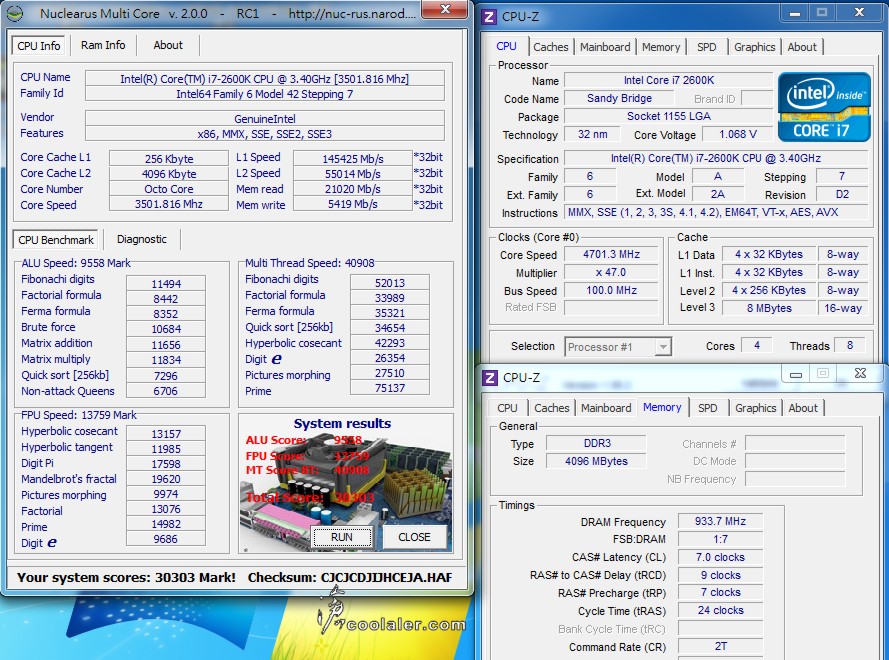Viewport: 889px width, 660px height.
Task: Click the Core Voltage value 1.068 V
Action: (x=738, y=134)
